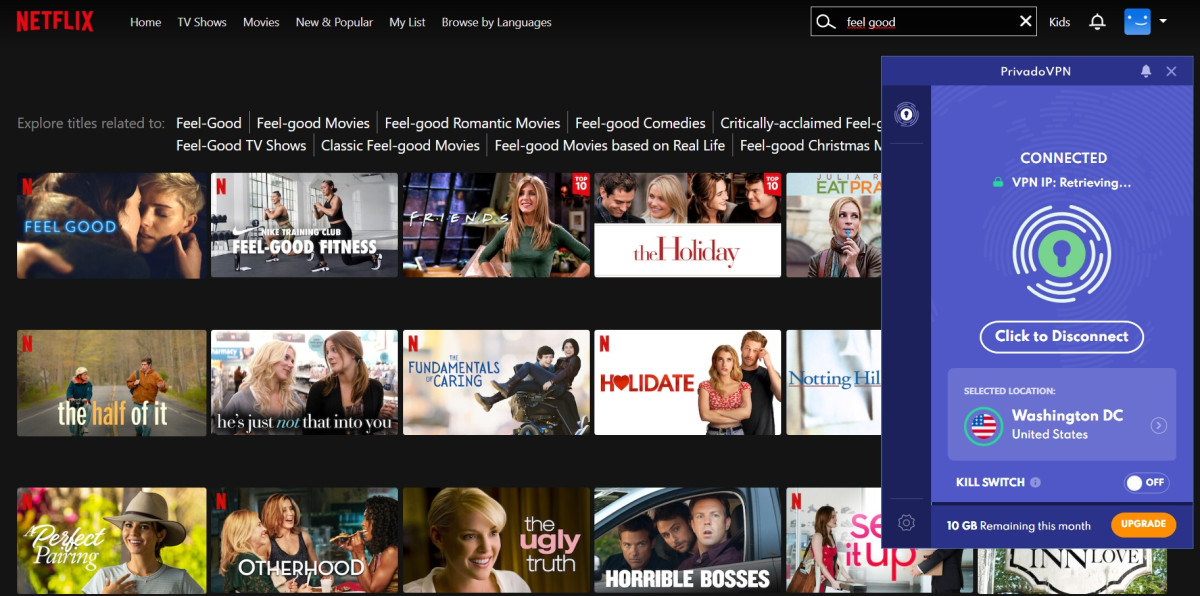Open Otherhood thumbnail

(304, 540)
